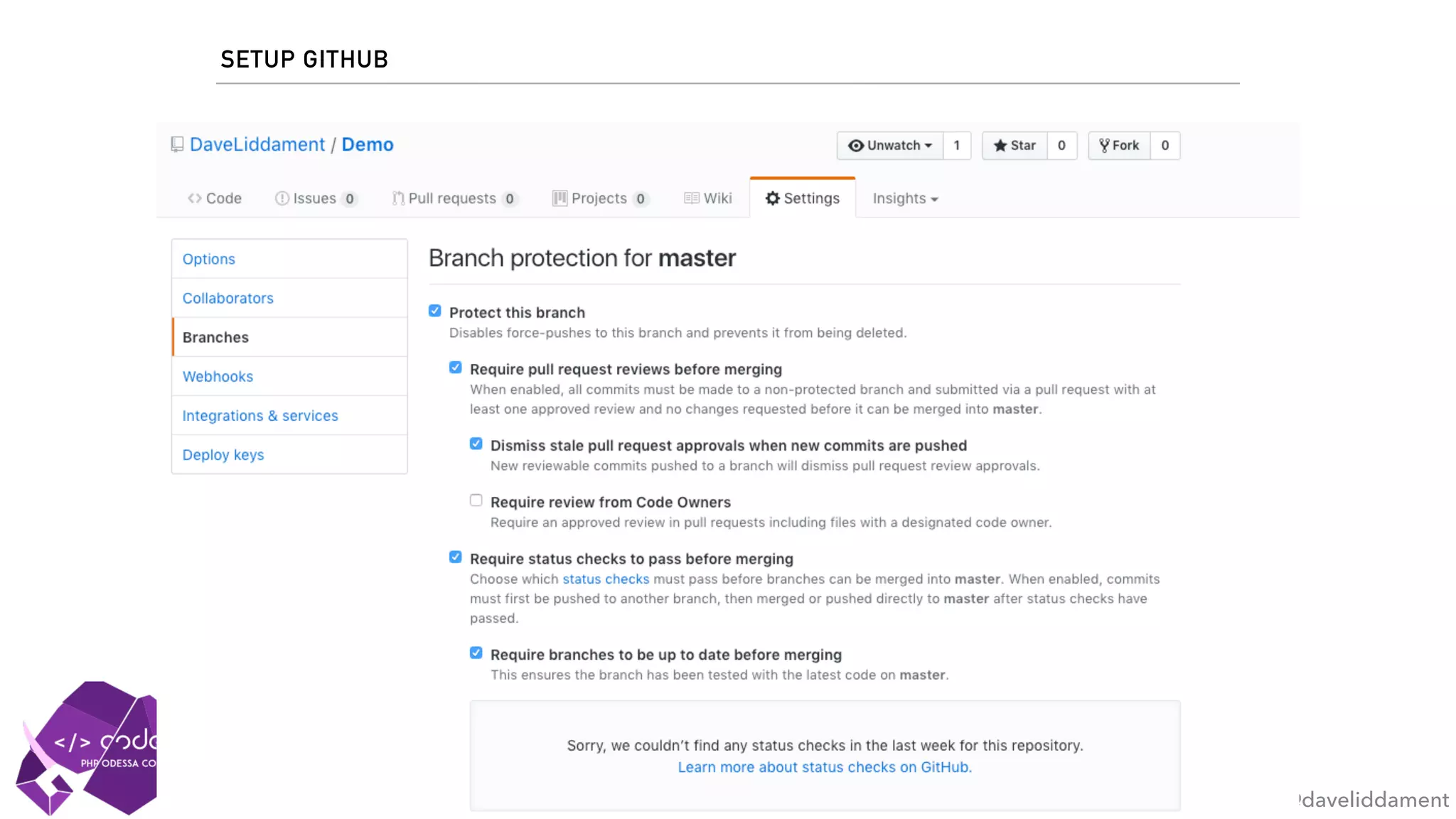The width and height of the screenshot is (1456, 819).
Task: Click the stargazers count 0
Action: coord(1061,146)
